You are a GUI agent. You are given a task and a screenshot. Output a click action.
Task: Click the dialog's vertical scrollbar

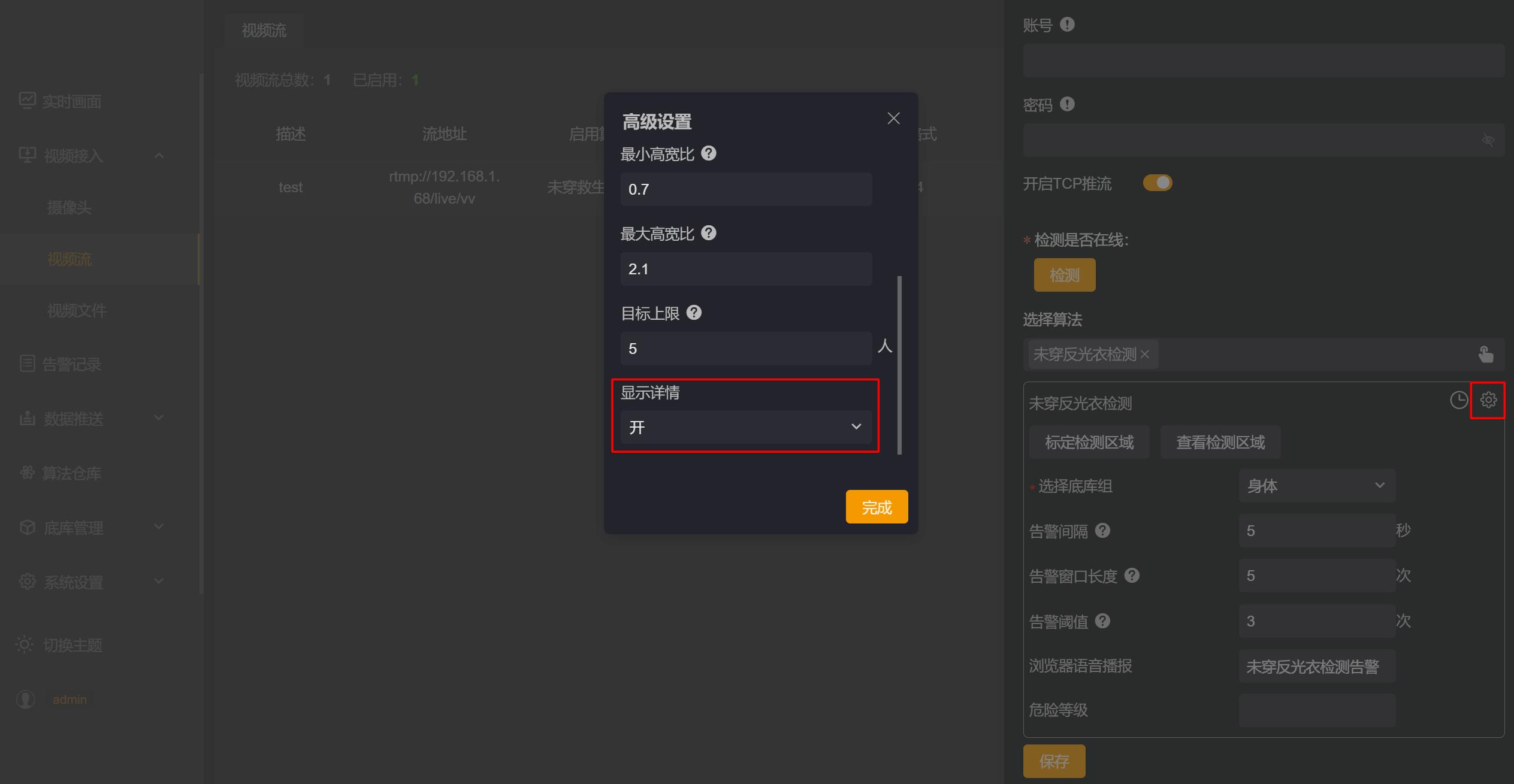(x=899, y=364)
